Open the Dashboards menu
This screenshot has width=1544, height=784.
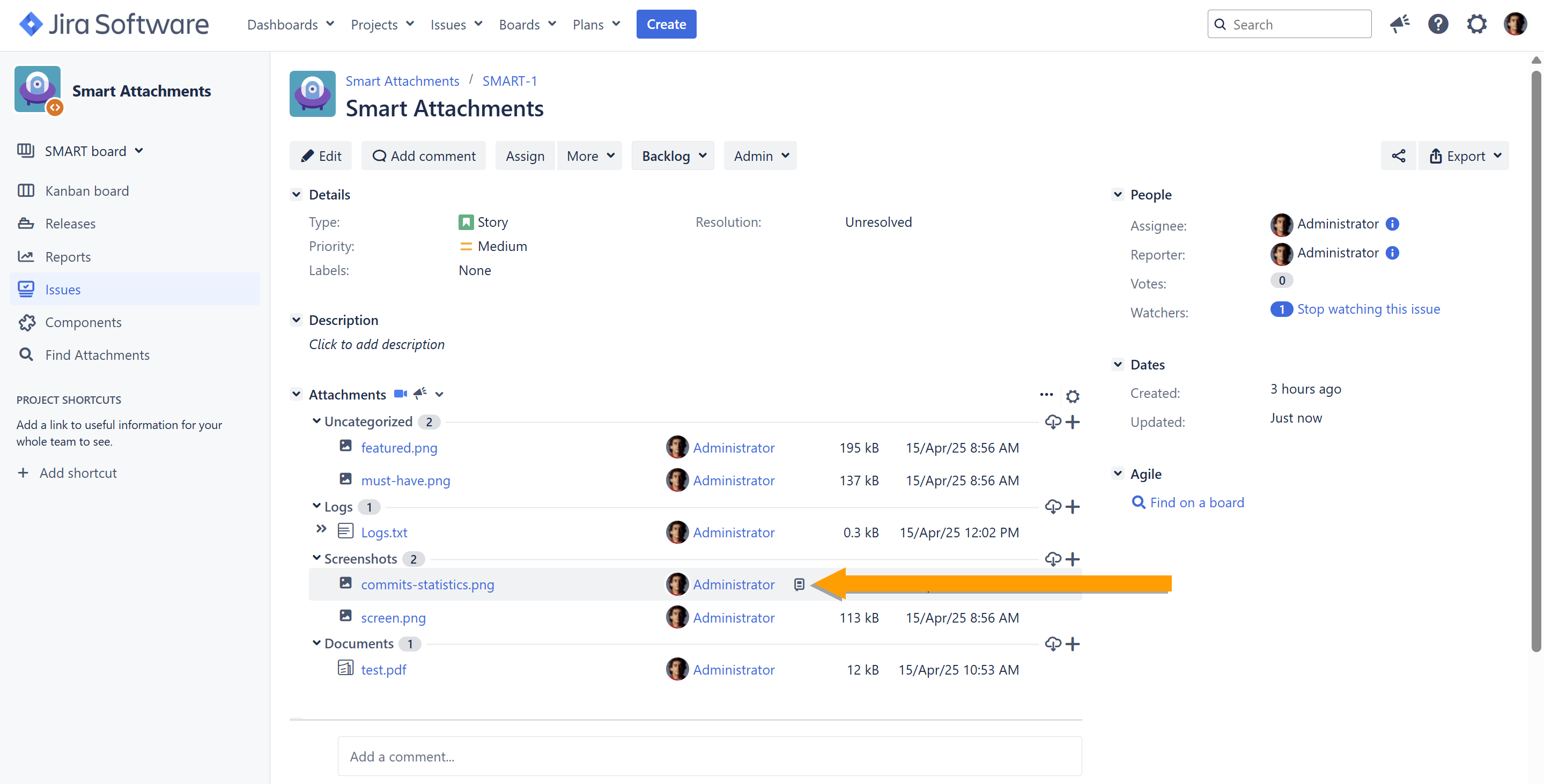coord(290,25)
